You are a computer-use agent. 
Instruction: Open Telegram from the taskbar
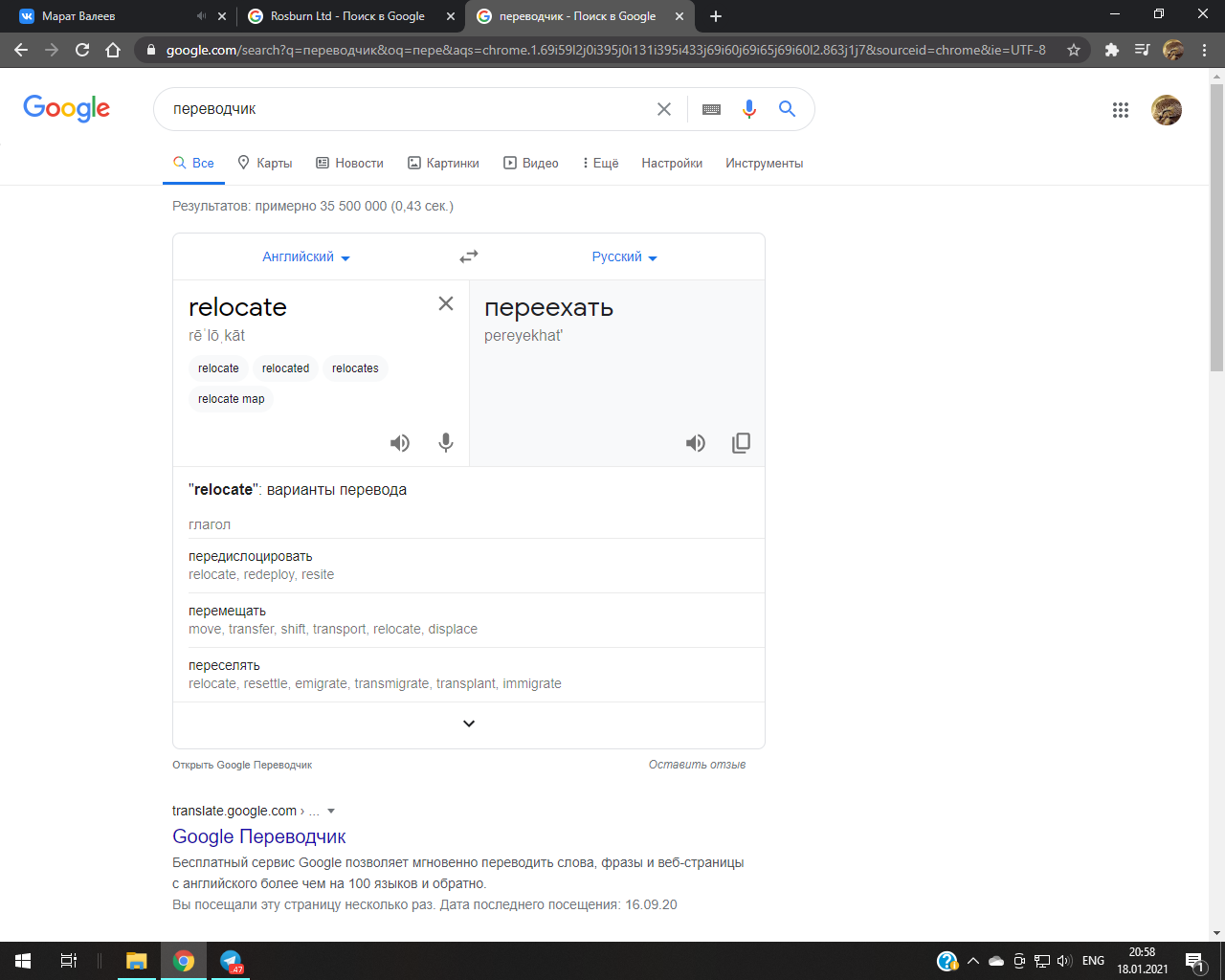(x=231, y=961)
